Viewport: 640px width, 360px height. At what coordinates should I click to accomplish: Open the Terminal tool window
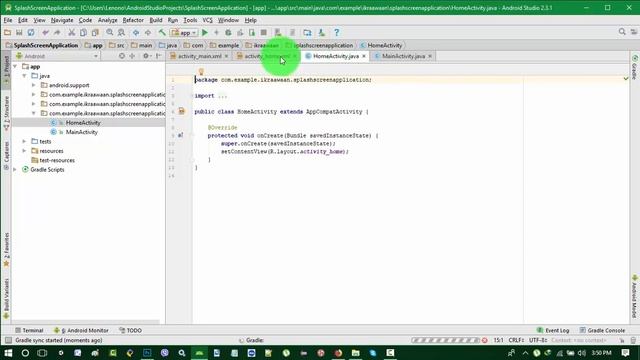coord(29,330)
